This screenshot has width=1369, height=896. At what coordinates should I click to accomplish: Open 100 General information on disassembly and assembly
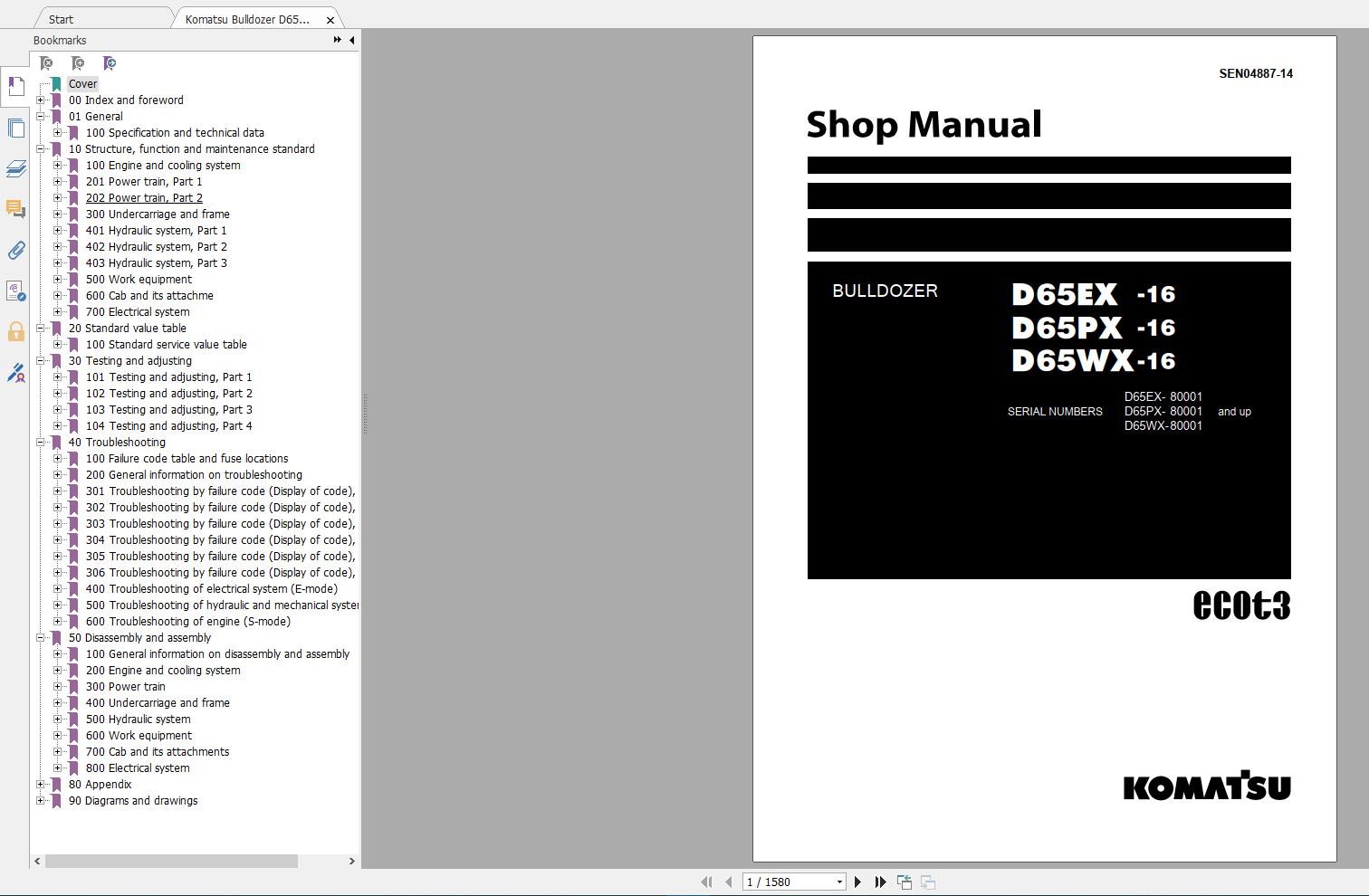(x=217, y=654)
